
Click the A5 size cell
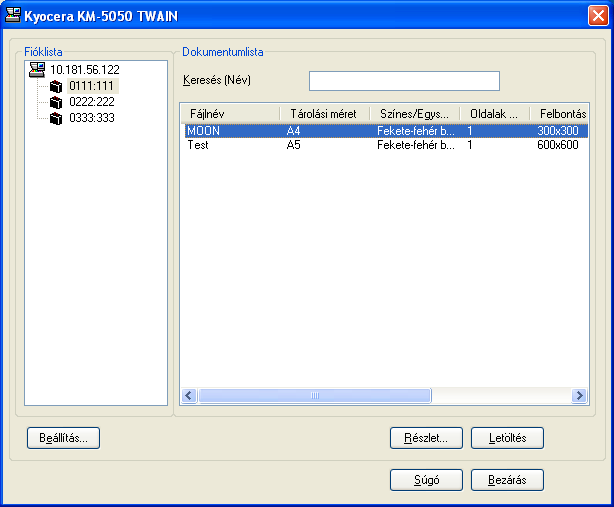(x=293, y=145)
